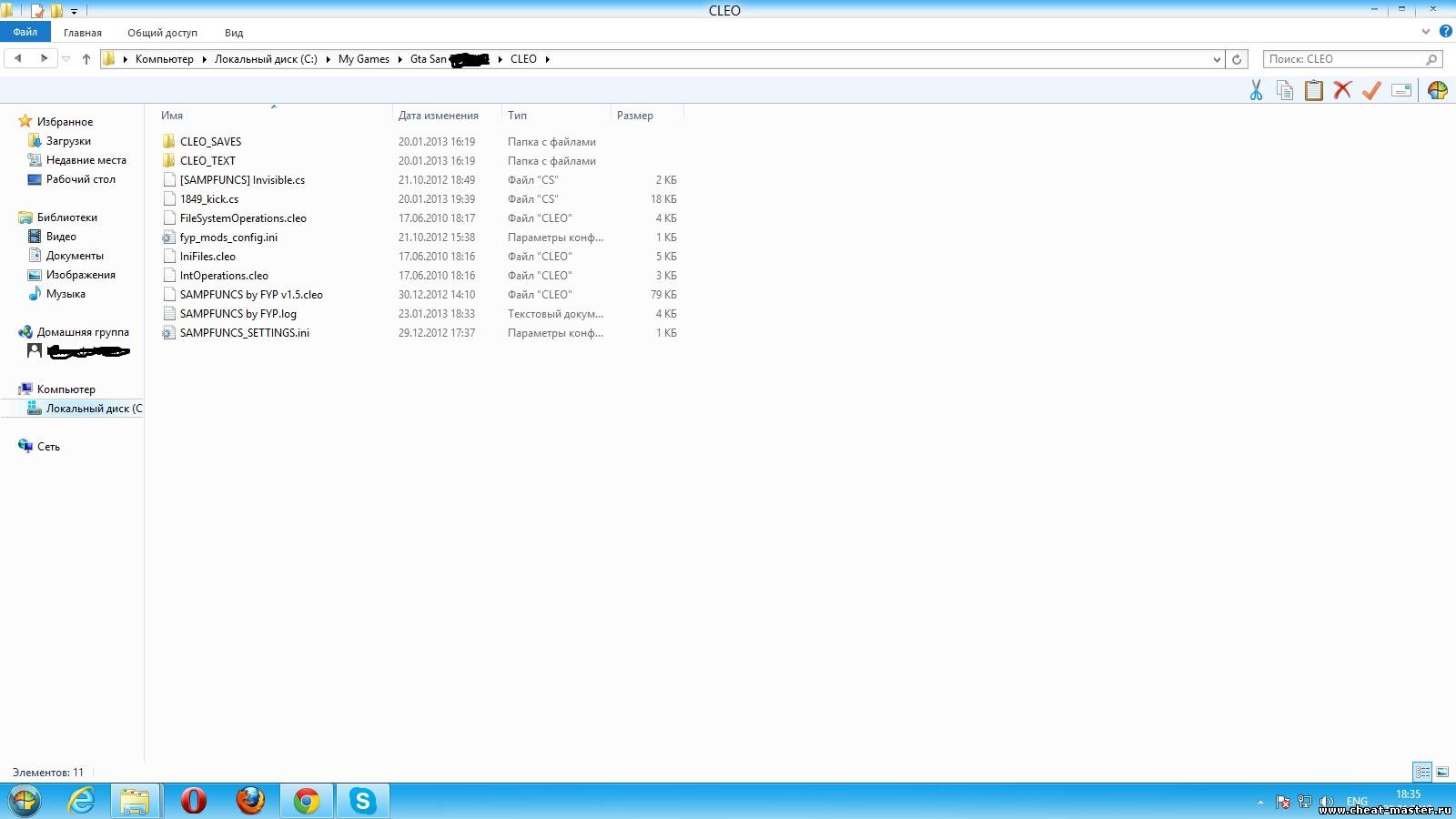The width and height of the screenshot is (1456, 819).
Task: Click the network tray icon
Action: [x=1304, y=803]
